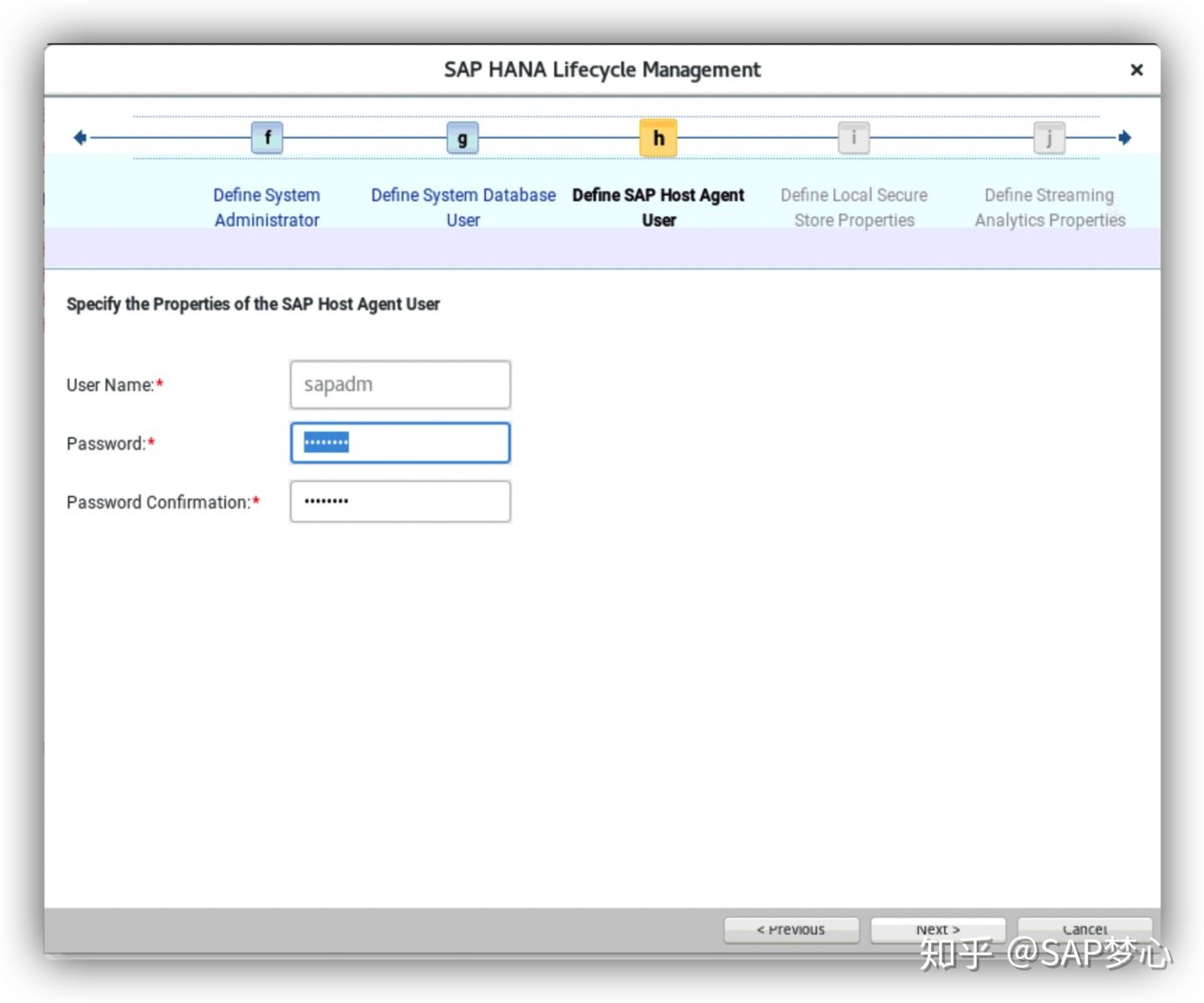Screen dimensions: 1204x1003
Task: Focus the Password Confirmation input field
Action: pos(400,501)
